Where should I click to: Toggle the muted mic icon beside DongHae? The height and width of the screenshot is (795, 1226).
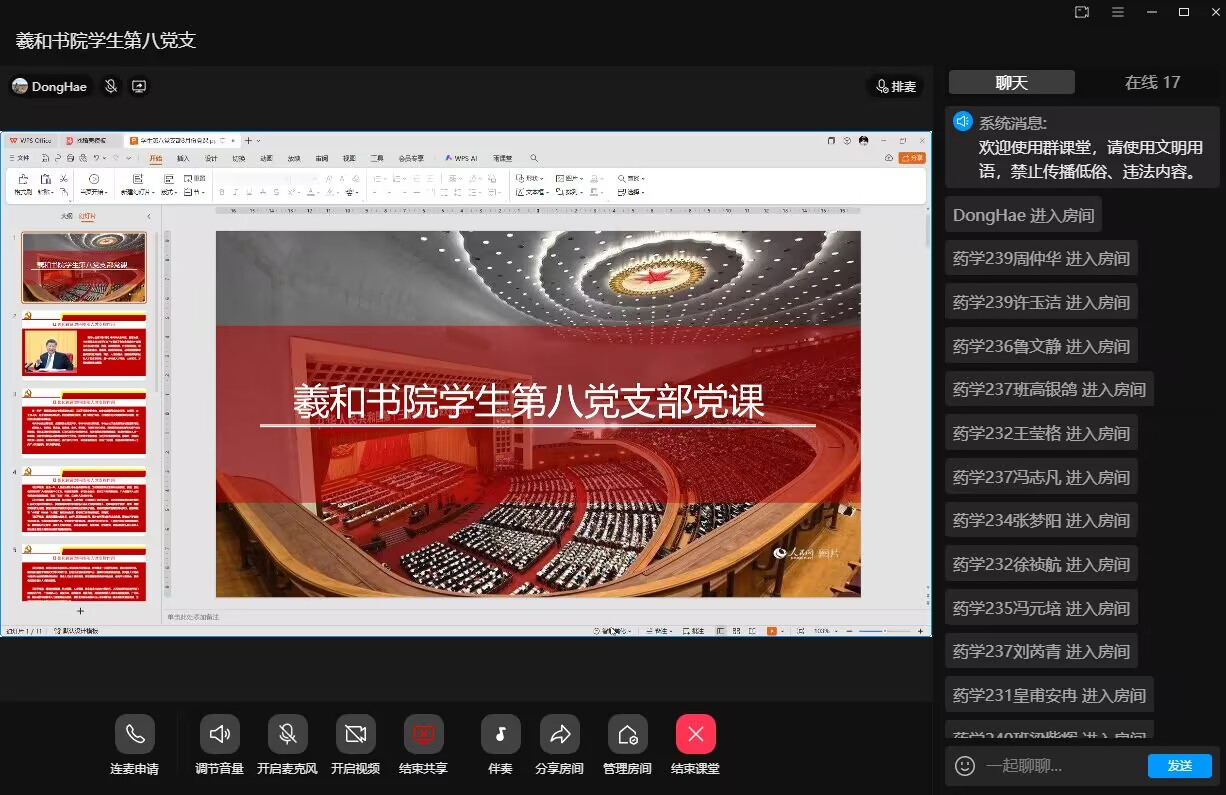coord(111,87)
